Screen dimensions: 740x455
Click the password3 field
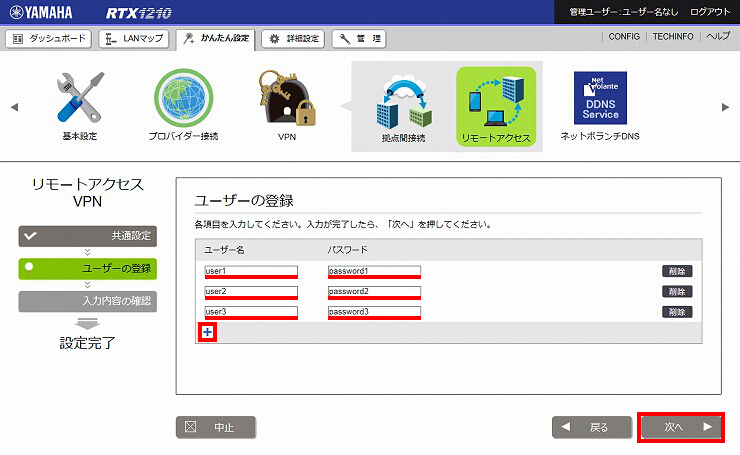pos(374,312)
